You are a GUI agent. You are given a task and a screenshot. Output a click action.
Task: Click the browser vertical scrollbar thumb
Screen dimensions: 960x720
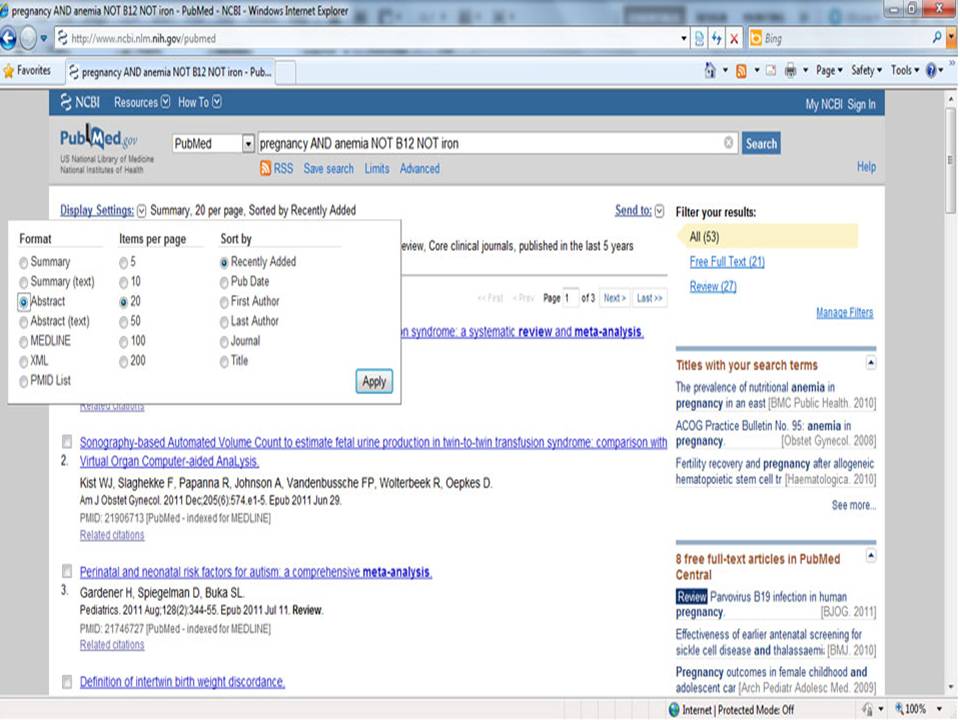click(950, 160)
